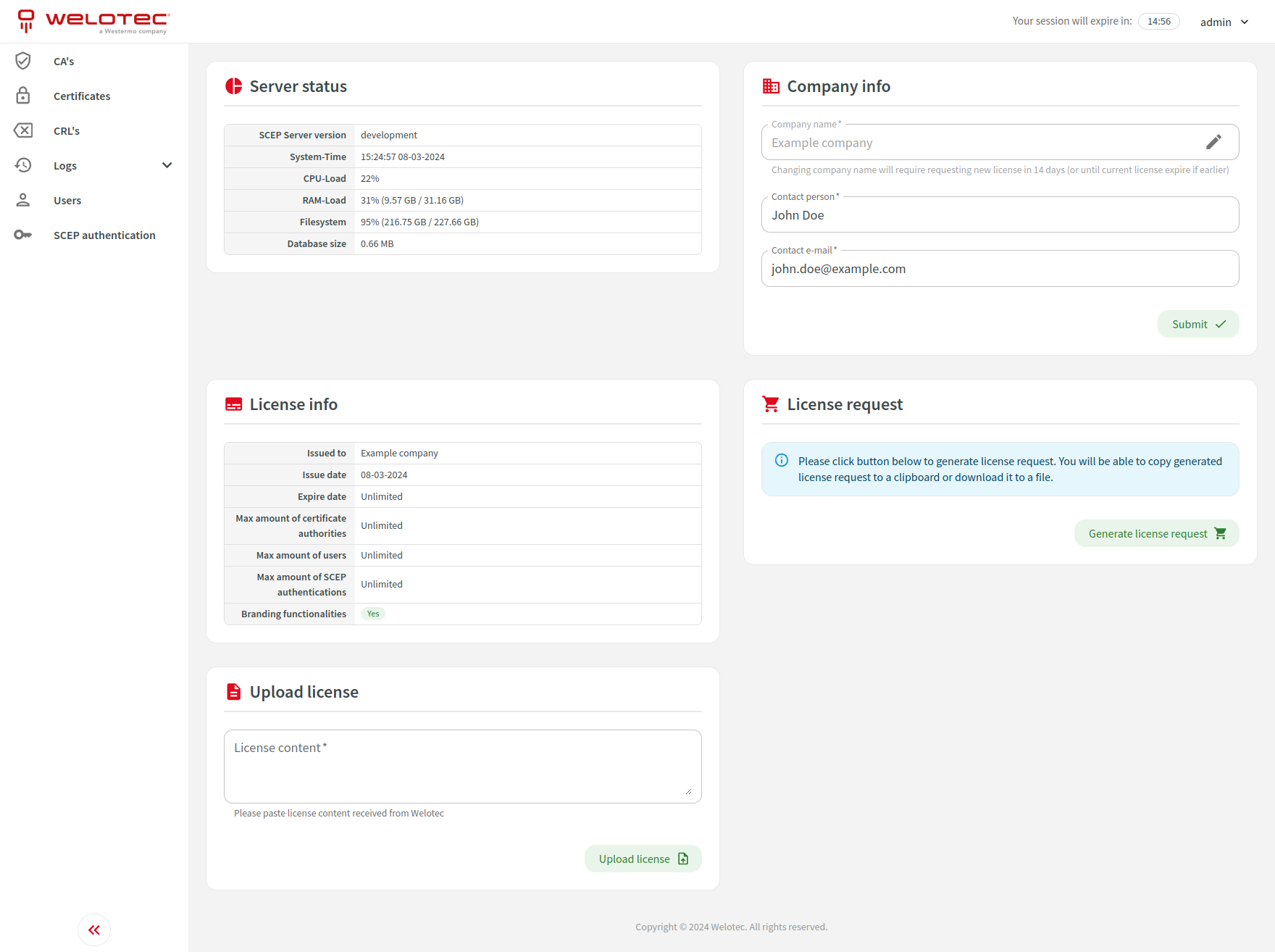The image size is (1275, 952).
Task: Click the CA's shield icon in sidebar
Action: tap(23, 61)
